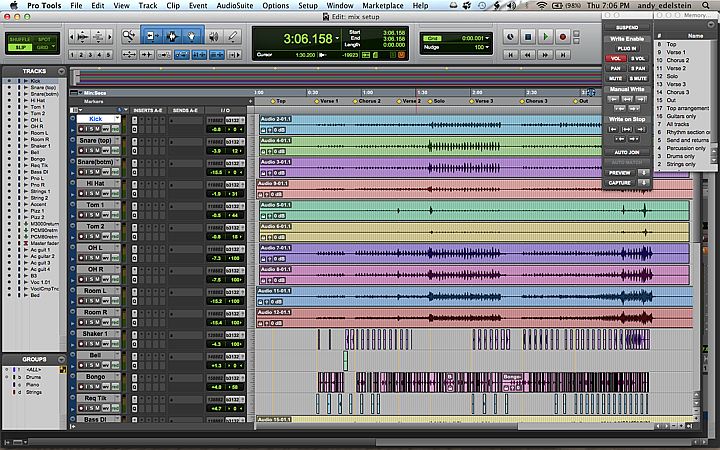The height and width of the screenshot is (450, 720).
Task: Add a marker with plus button
Action: (x=250, y=101)
